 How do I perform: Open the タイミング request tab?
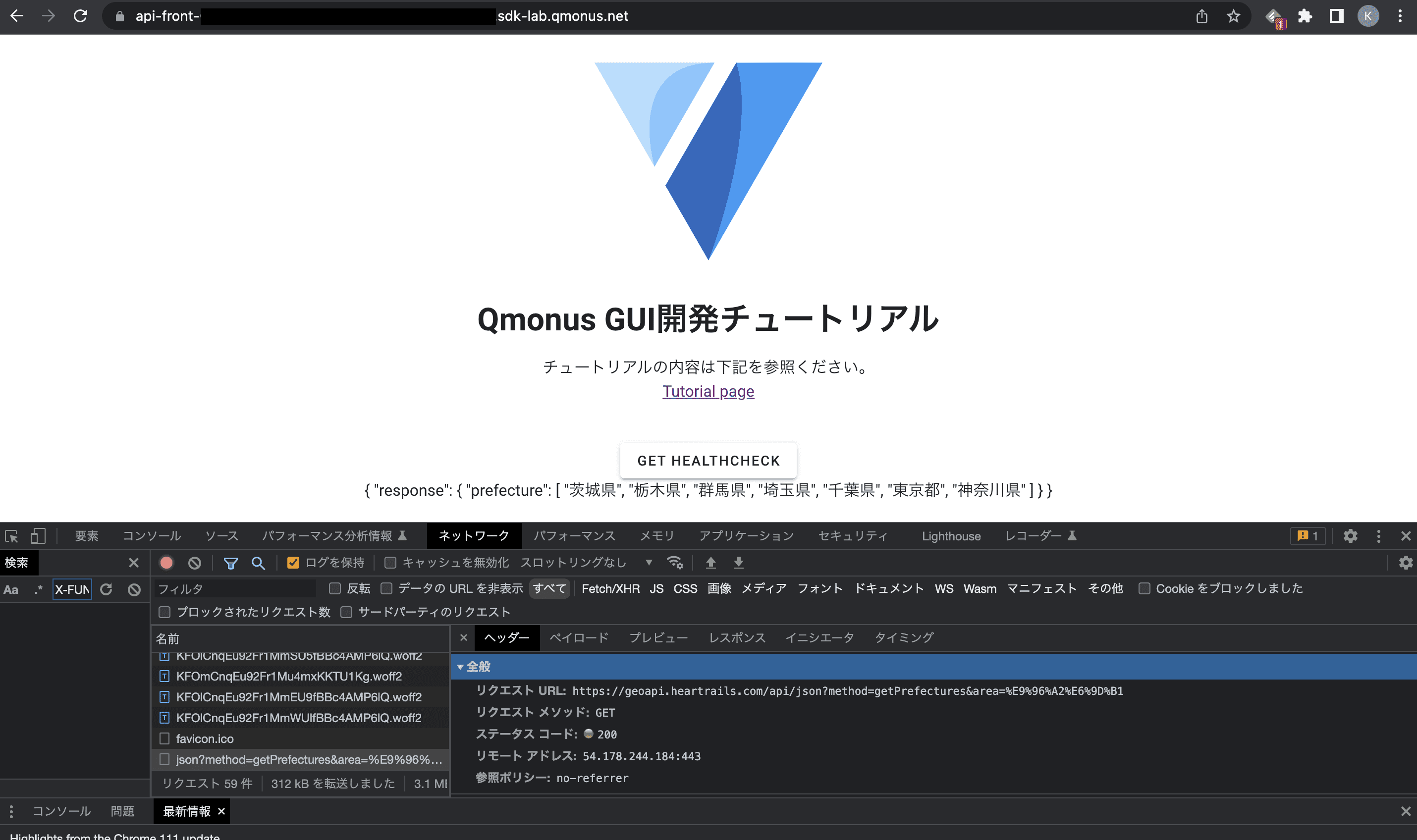904,638
